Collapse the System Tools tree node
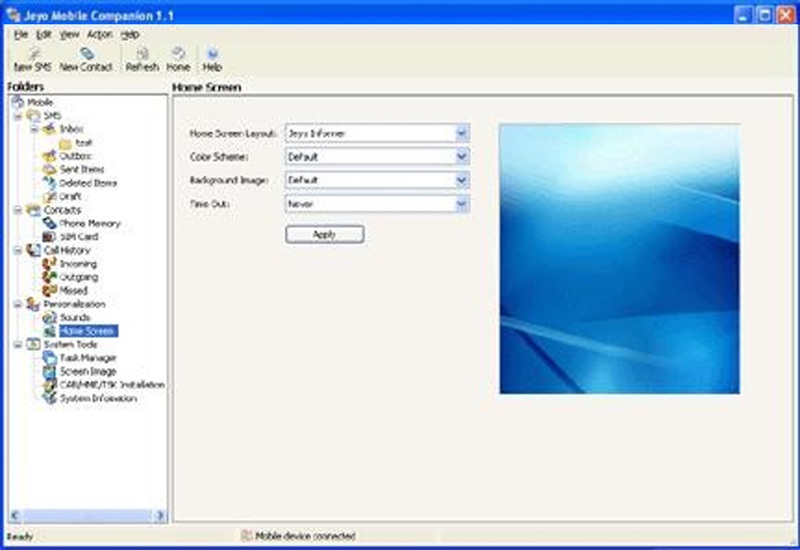Screen dimensions: 800x550 [18, 344]
